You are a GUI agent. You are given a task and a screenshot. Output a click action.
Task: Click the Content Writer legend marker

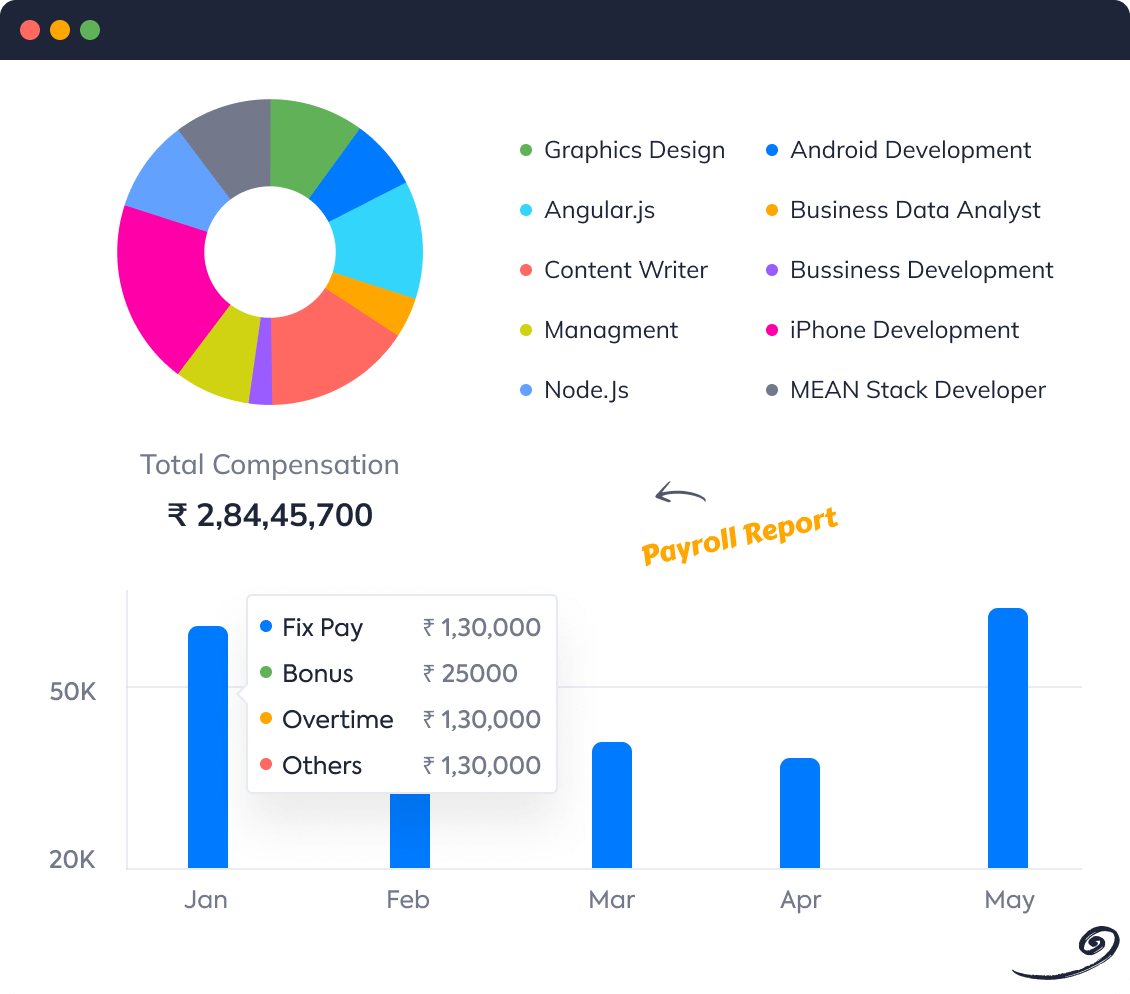pos(525,270)
